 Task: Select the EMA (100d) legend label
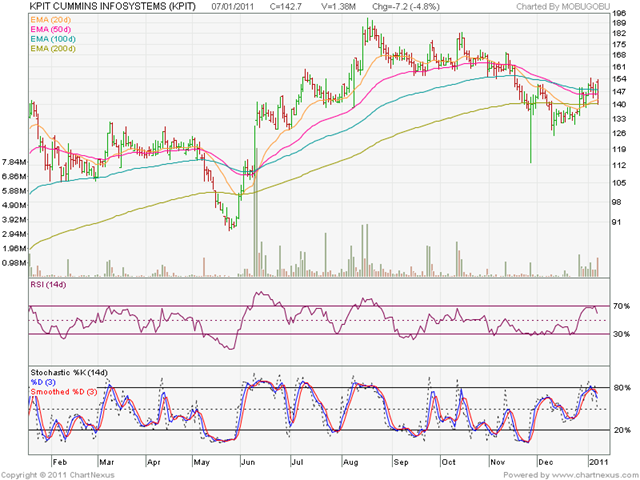click(53, 39)
